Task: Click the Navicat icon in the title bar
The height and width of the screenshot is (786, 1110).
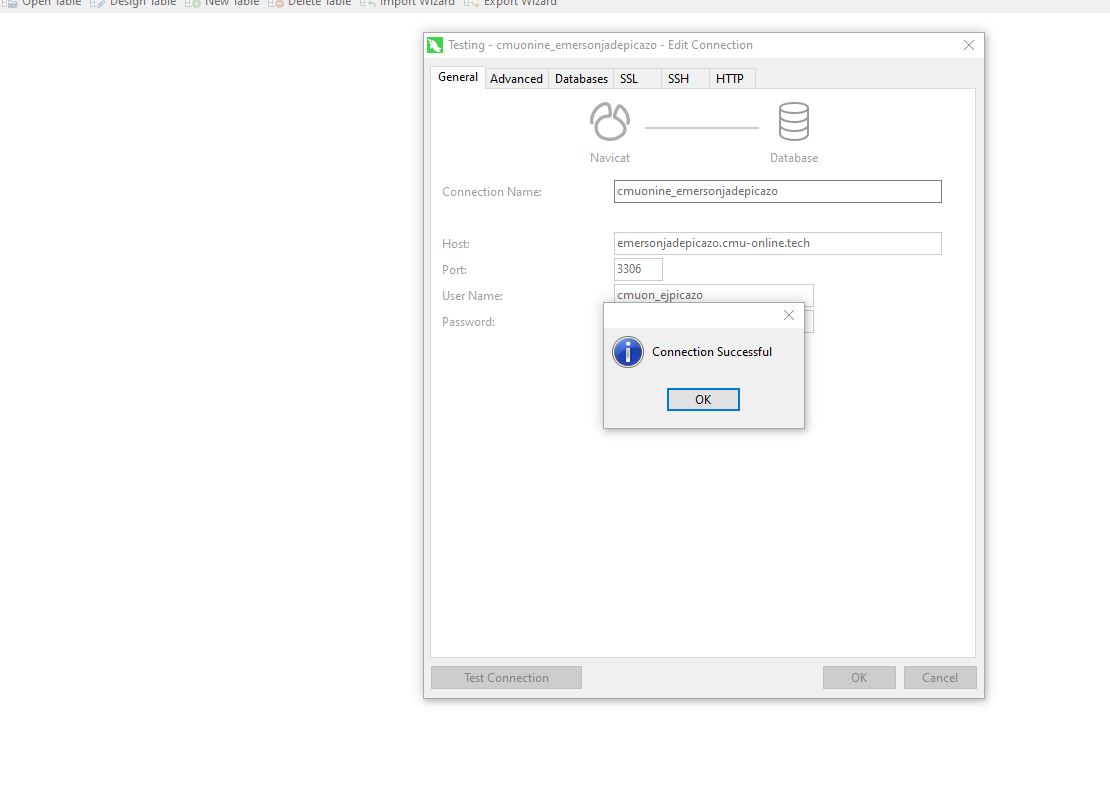Action: [435, 45]
